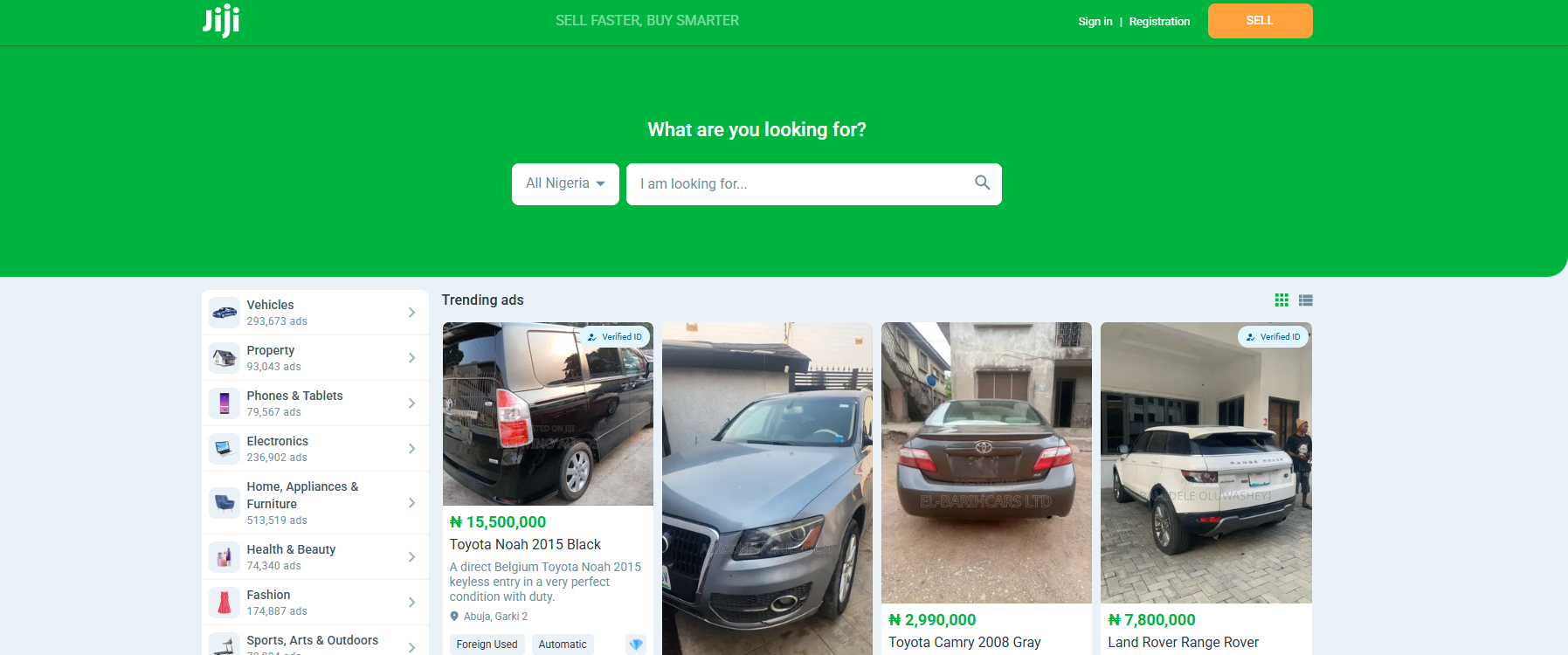Screen dimensions: 1568x655
Task: Expand the Home, Appliances & Furniture chevron
Action: click(411, 503)
